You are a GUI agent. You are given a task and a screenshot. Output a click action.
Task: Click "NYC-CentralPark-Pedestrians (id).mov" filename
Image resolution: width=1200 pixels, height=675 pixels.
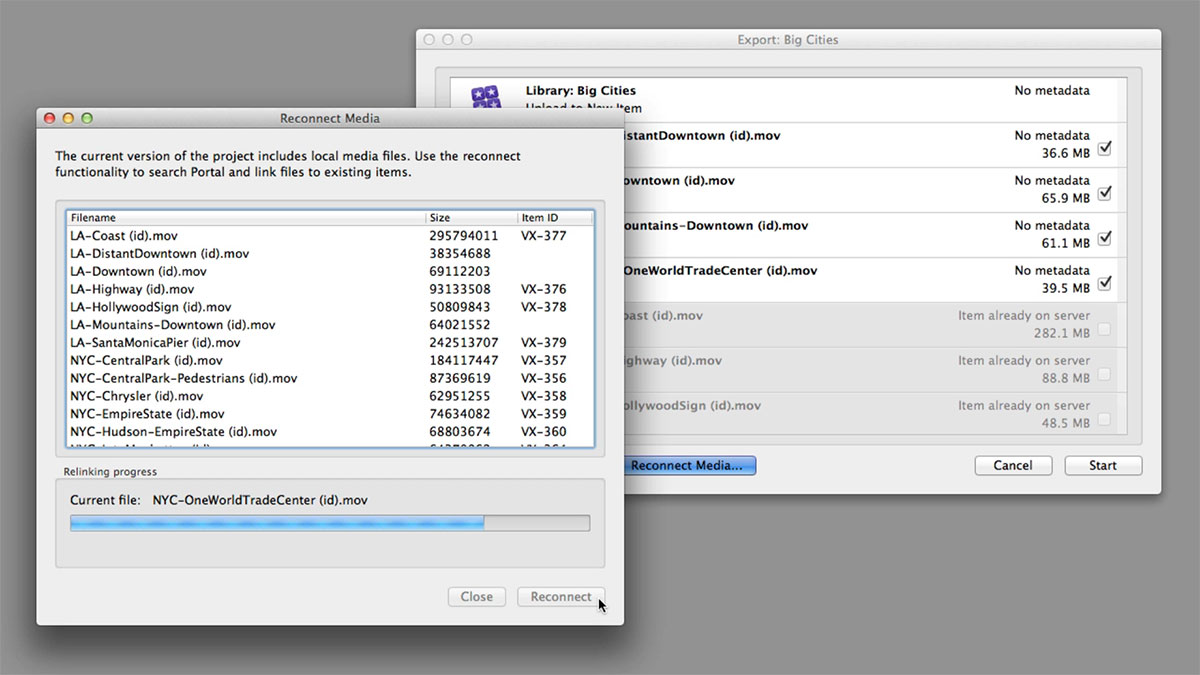click(184, 379)
